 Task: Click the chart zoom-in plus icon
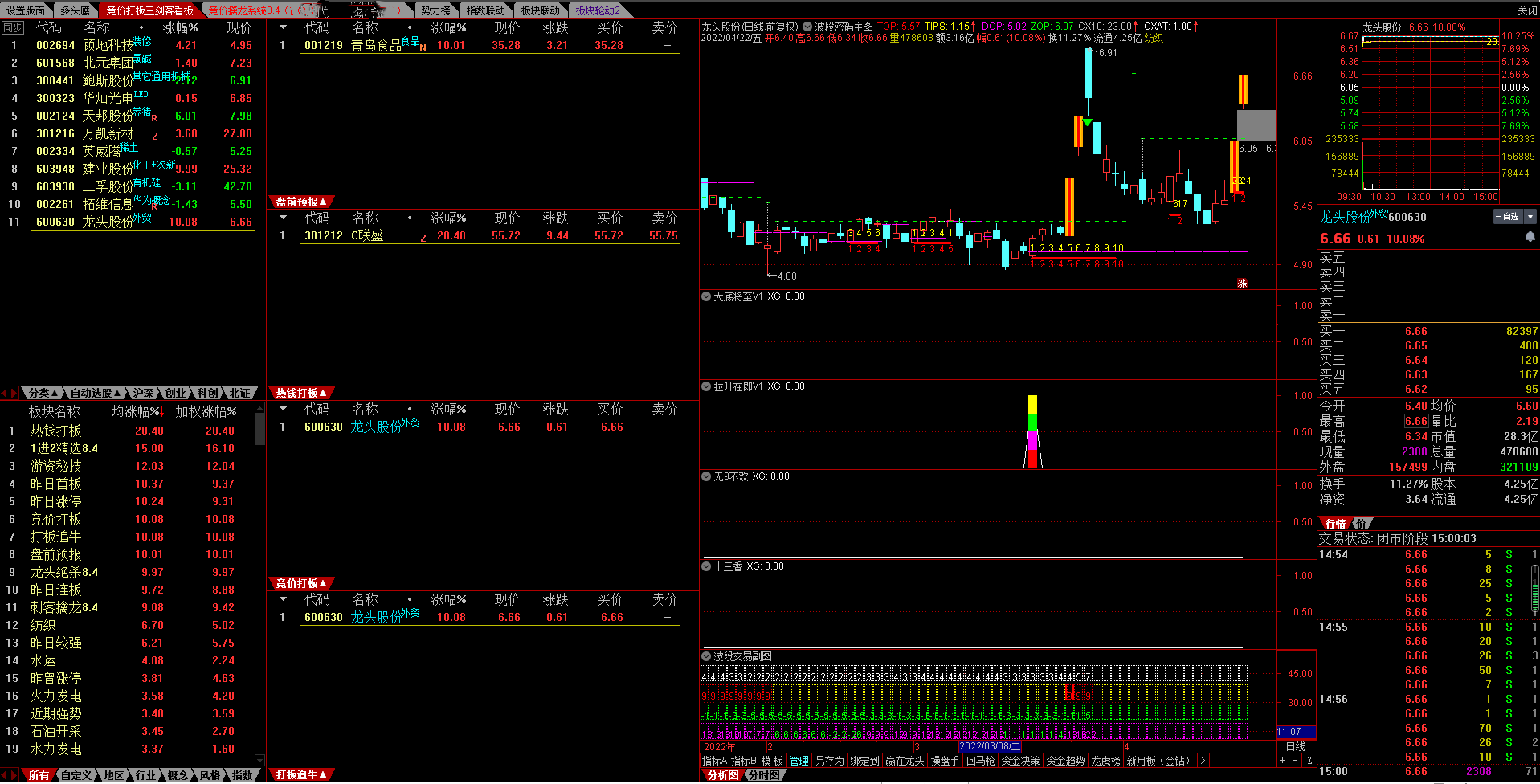(x=1282, y=761)
